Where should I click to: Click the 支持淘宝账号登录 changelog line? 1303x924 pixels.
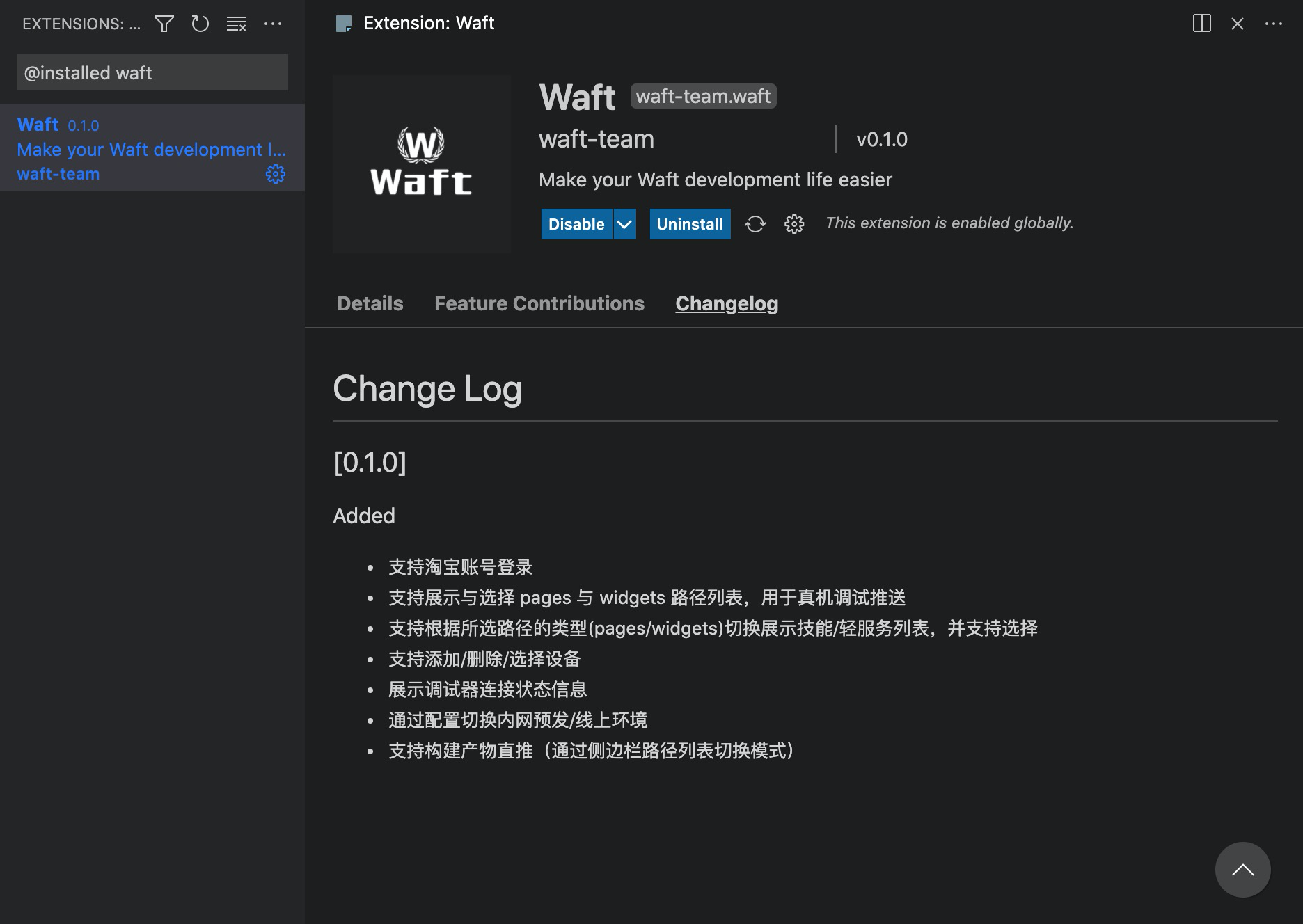click(460, 567)
